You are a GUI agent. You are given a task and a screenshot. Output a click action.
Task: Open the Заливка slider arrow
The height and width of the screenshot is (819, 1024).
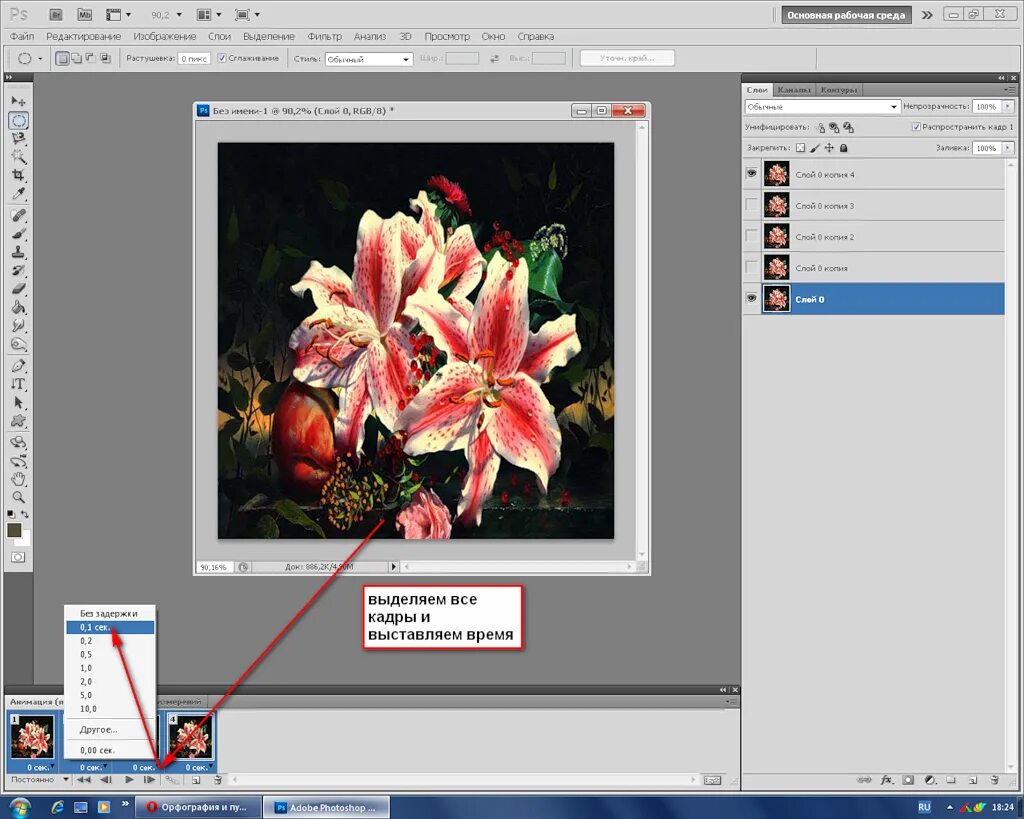point(1008,148)
